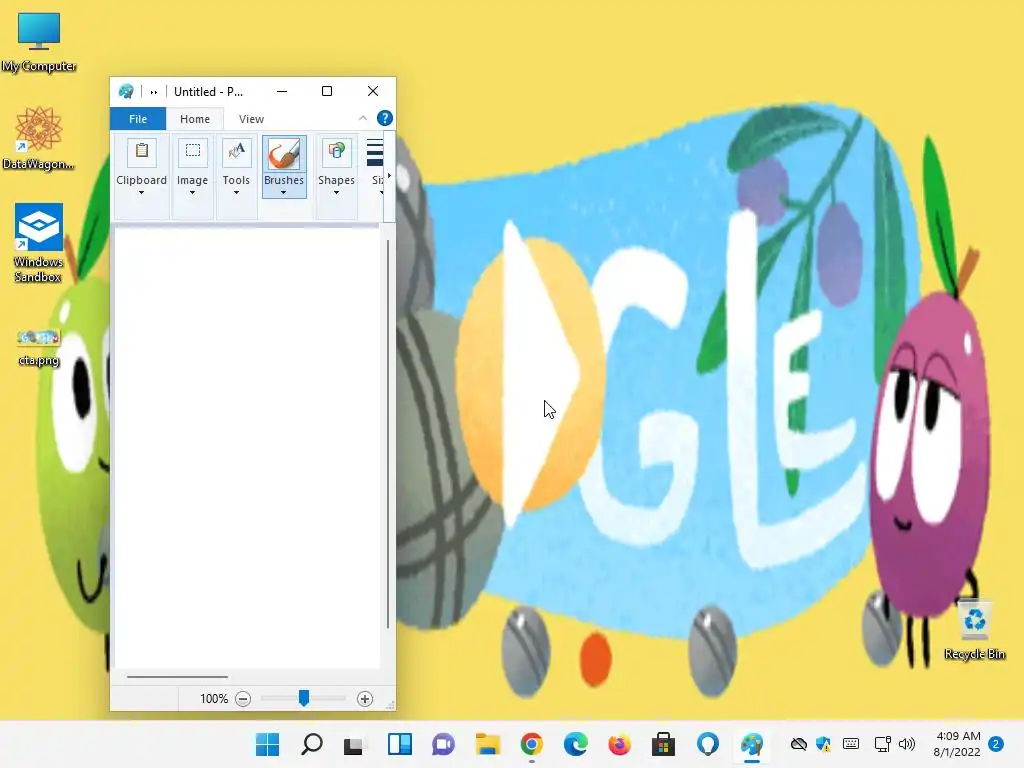Open taskbar Search

click(x=312, y=744)
